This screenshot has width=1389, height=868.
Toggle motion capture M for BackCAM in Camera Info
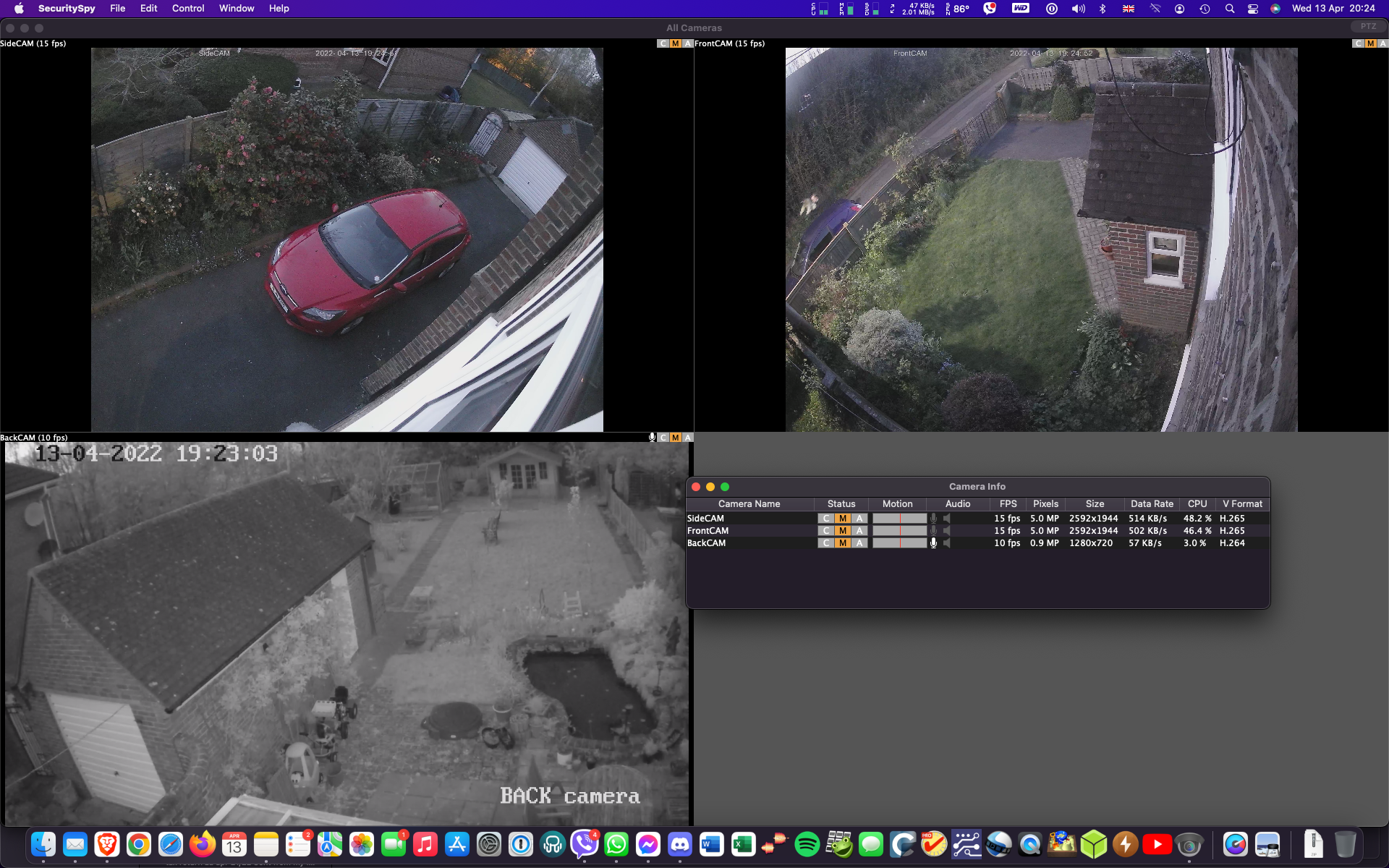pos(843,543)
